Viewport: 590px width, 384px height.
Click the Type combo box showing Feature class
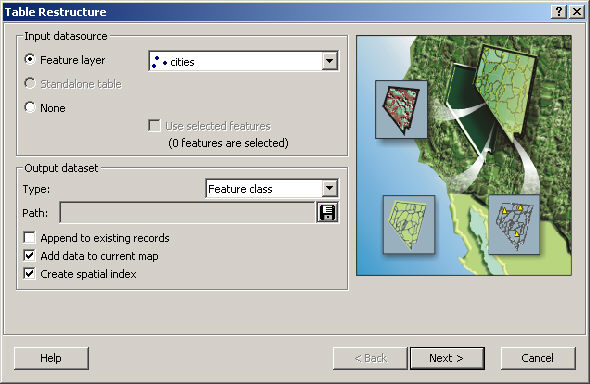point(272,188)
